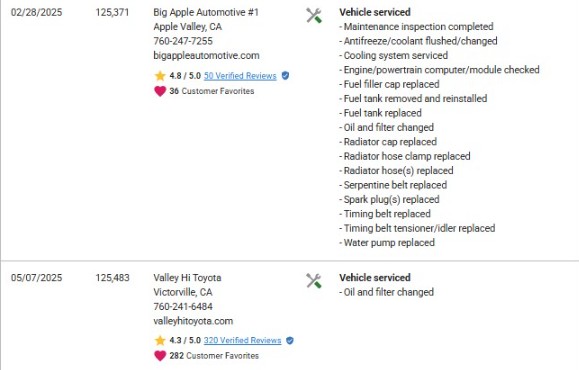
Task: Click the wrench icon for the 05/07/2025 service
Action: coord(314,281)
